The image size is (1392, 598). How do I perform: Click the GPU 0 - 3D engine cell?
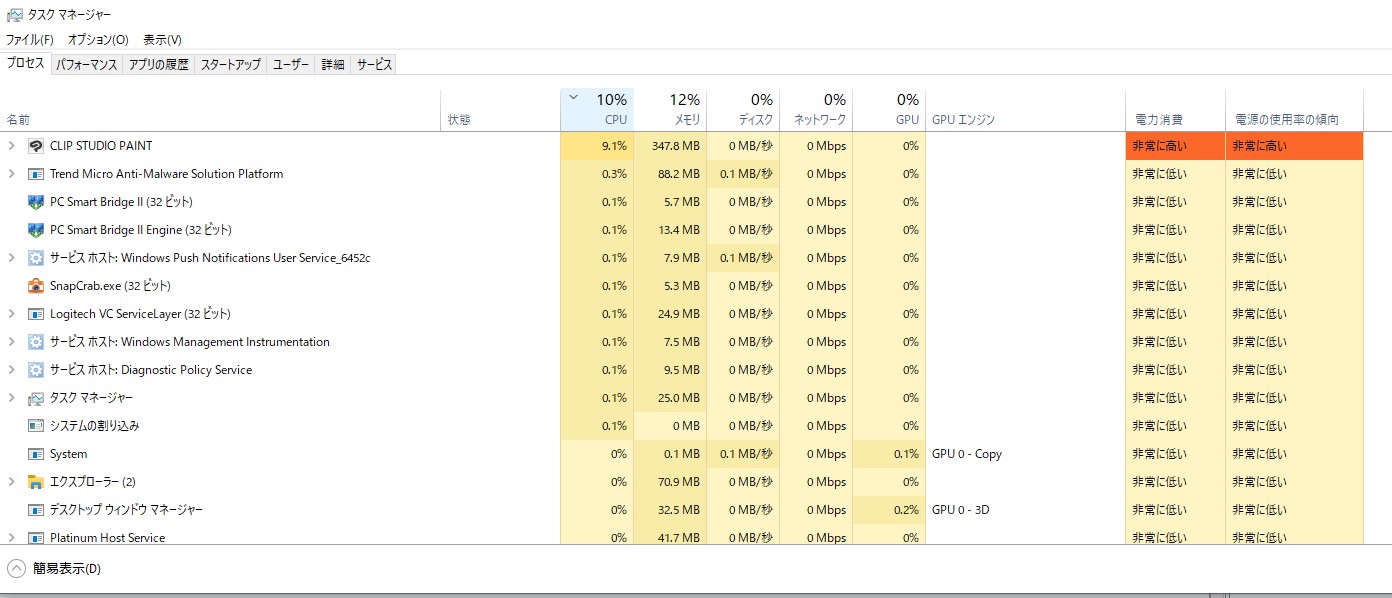pyautogui.click(x=1025, y=510)
